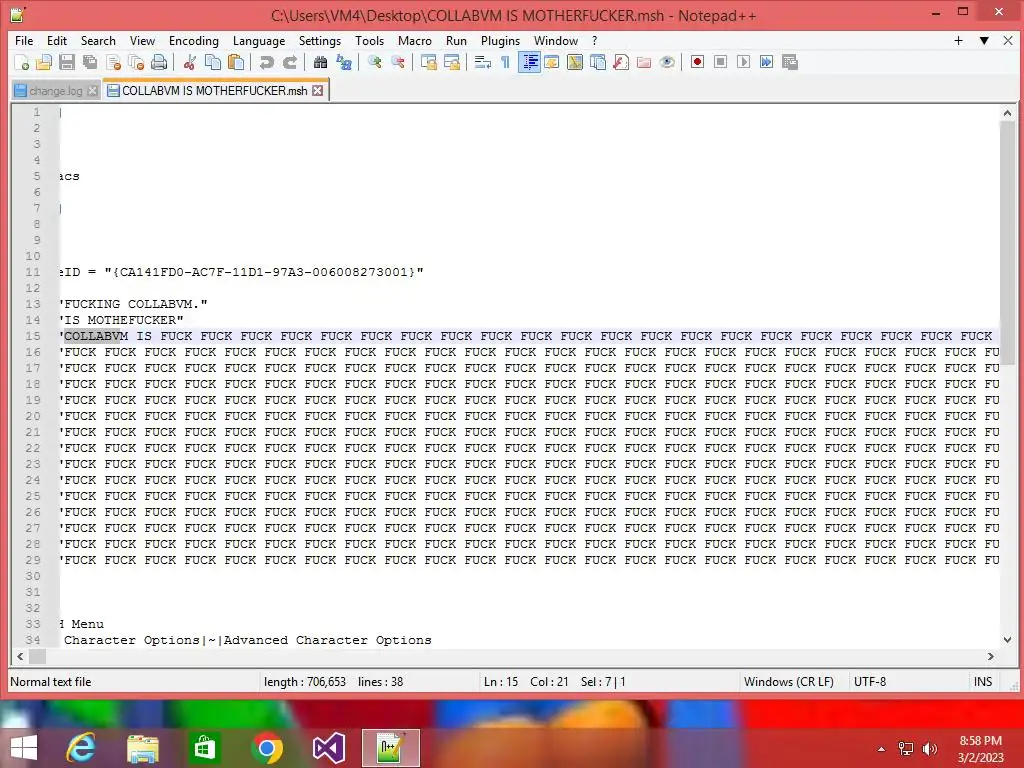Print the document using the printer icon
This screenshot has width=1024, height=768.
(159, 62)
